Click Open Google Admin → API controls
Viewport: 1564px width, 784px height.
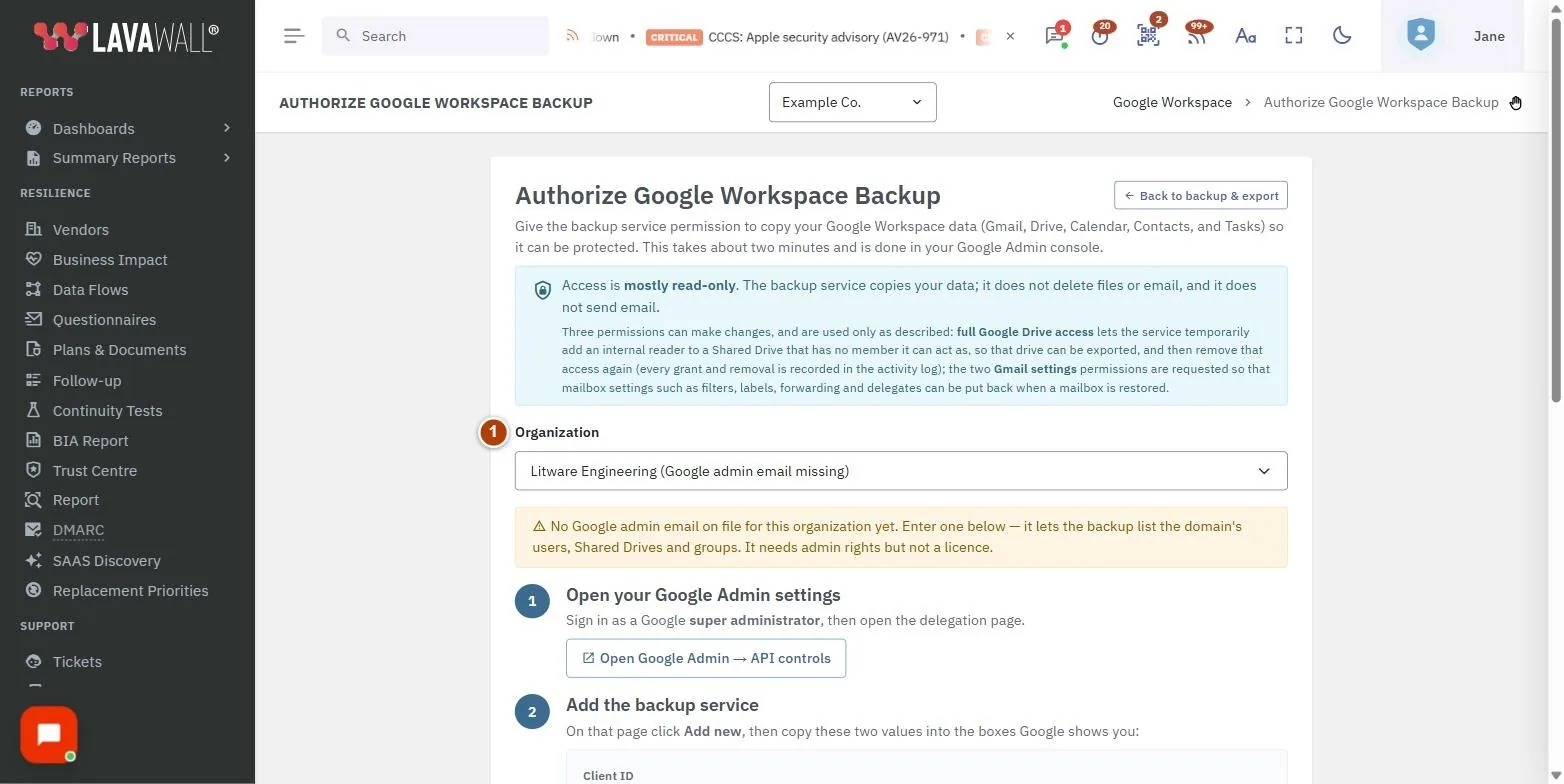[706, 658]
